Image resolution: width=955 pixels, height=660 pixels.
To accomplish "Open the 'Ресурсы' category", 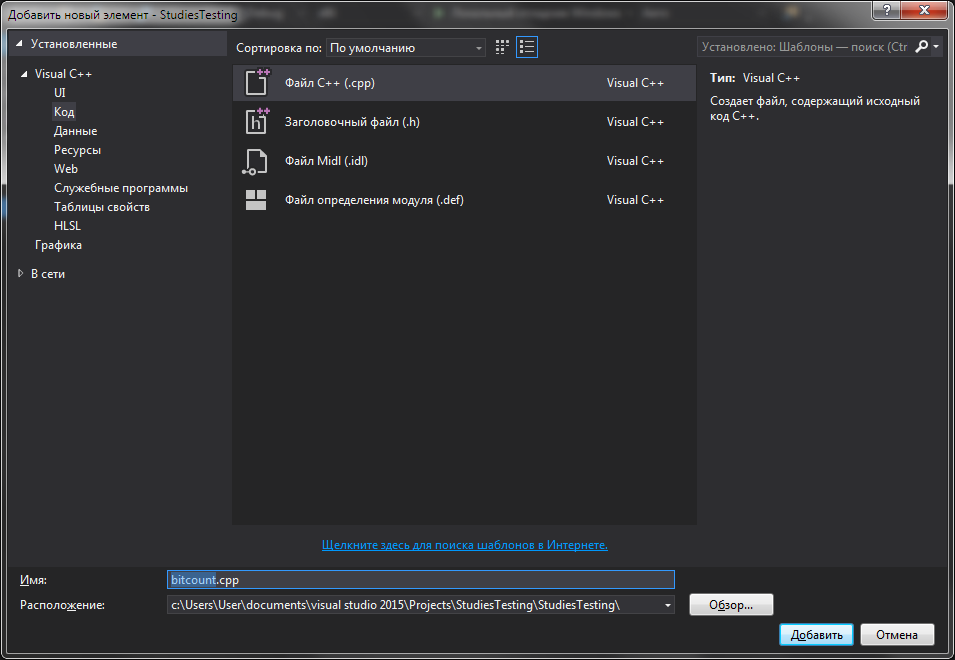I will pos(77,150).
